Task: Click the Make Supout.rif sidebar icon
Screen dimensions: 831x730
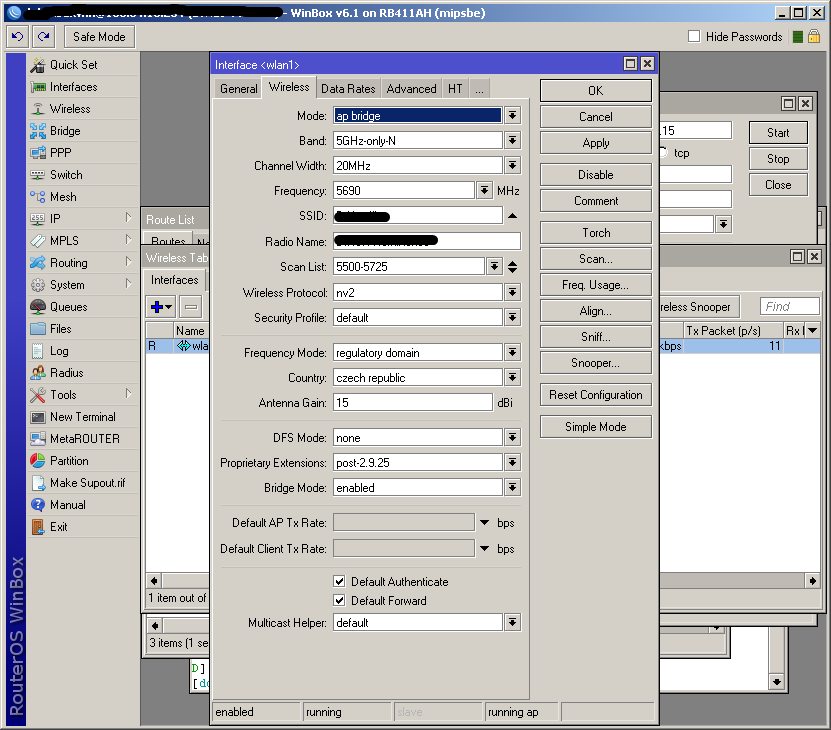Action: [x=38, y=483]
